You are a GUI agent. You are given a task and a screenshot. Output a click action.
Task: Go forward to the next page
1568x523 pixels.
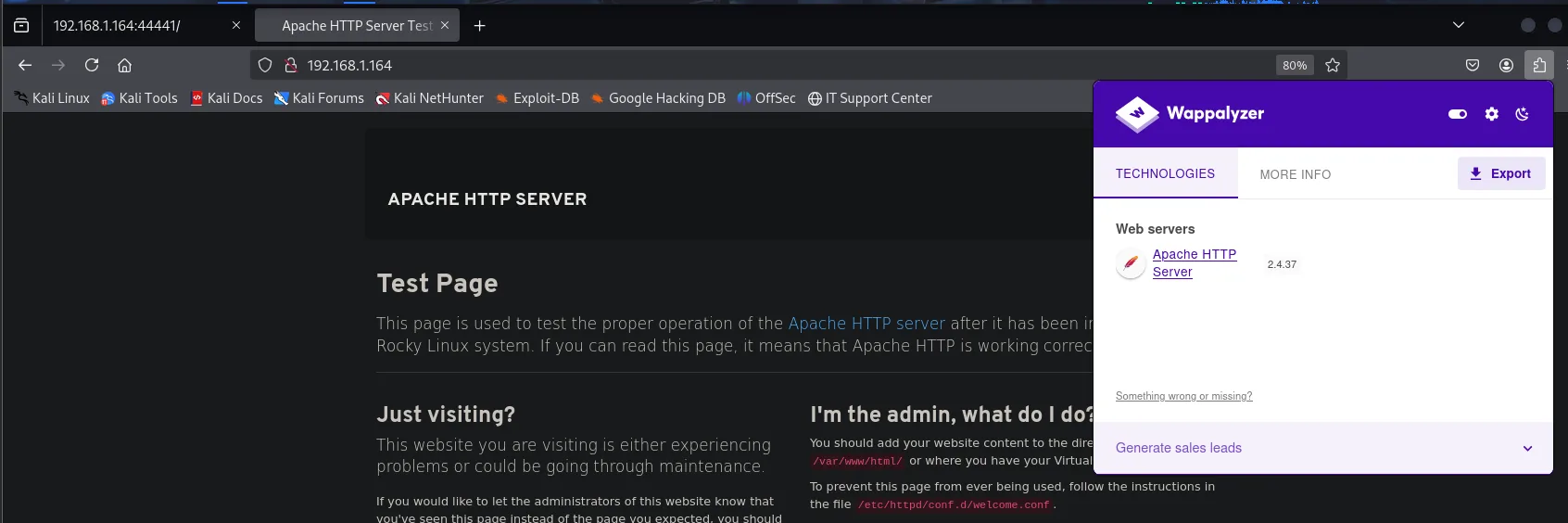tap(58, 65)
